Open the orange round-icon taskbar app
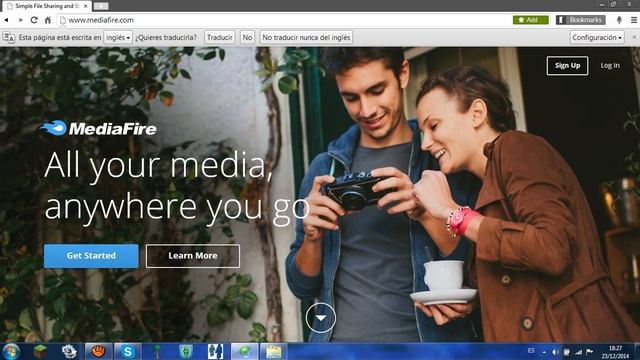 [x=98, y=351]
